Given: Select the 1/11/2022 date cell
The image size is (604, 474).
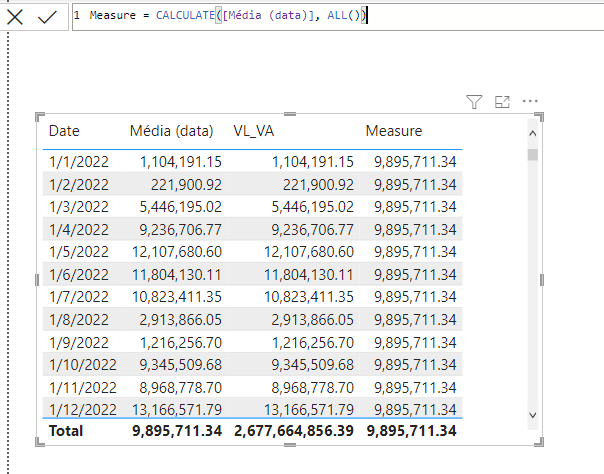Looking at the screenshot, I should click(x=83, y=388).
